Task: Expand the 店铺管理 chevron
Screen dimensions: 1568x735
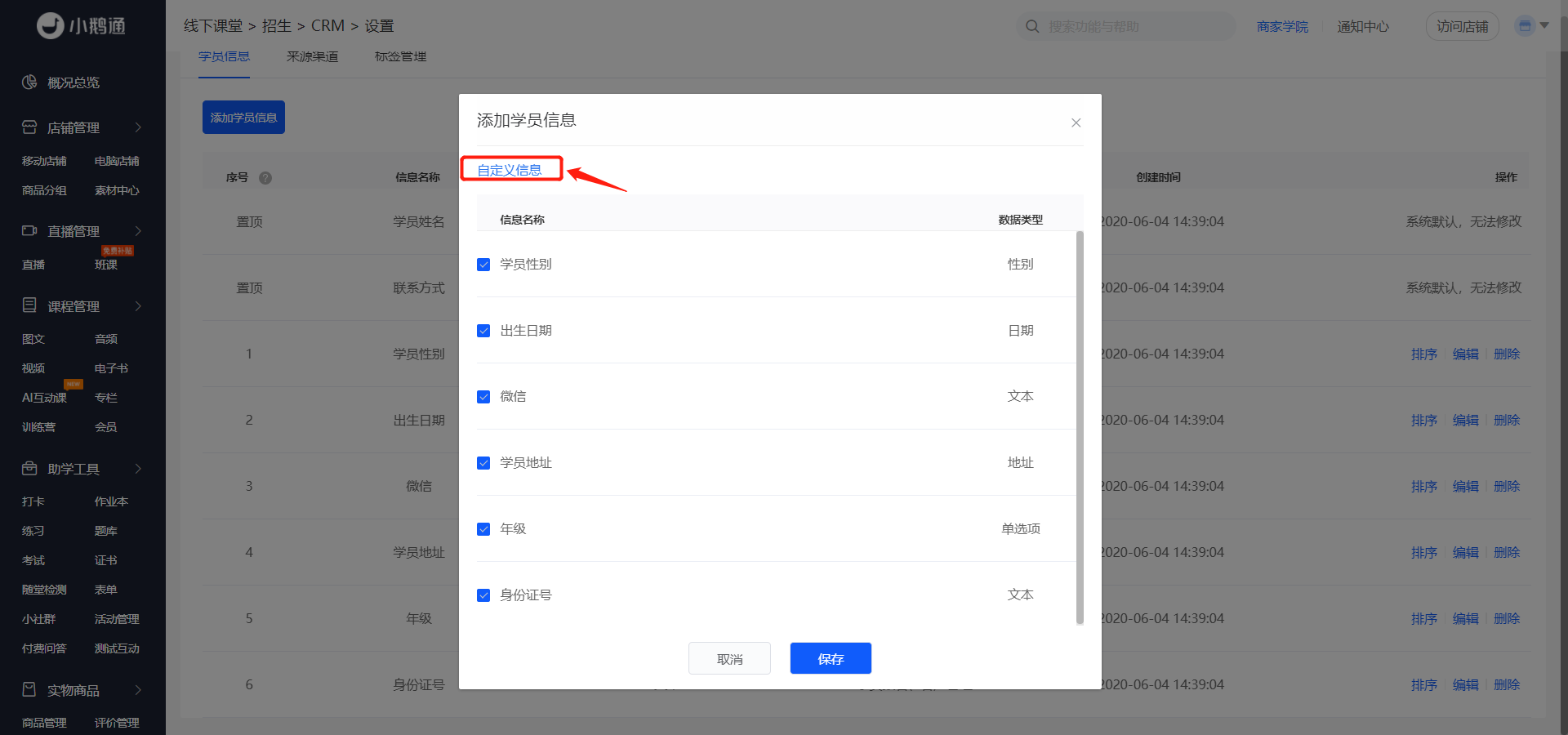Action: 138,127
